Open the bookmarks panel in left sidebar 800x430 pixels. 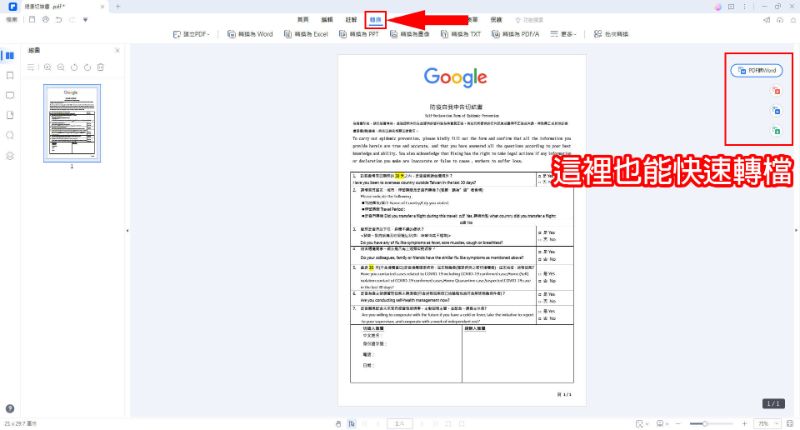[10, 75]
